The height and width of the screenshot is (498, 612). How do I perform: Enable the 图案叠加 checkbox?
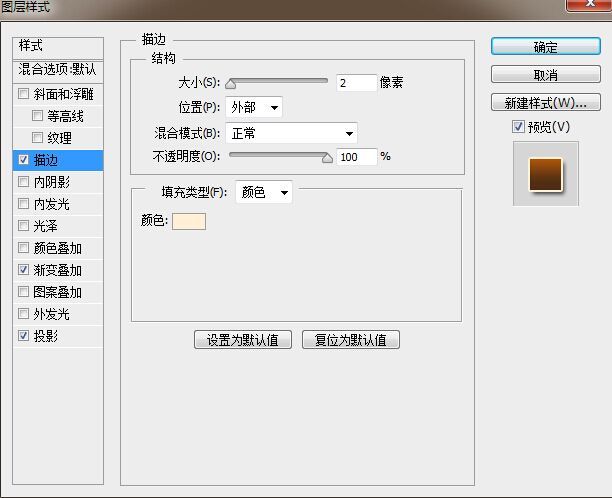coord(23,292)
